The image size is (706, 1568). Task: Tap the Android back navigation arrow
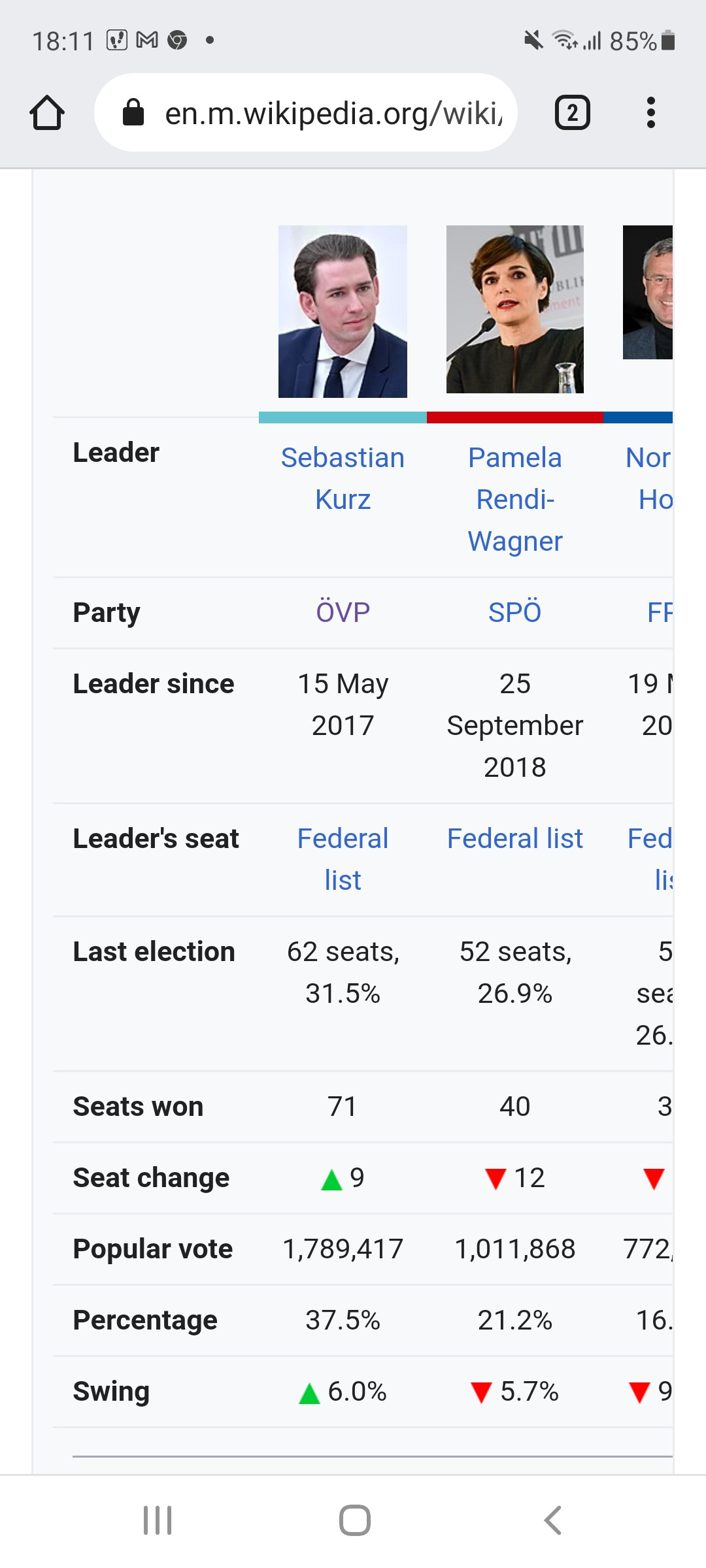tap(552, 1520)
